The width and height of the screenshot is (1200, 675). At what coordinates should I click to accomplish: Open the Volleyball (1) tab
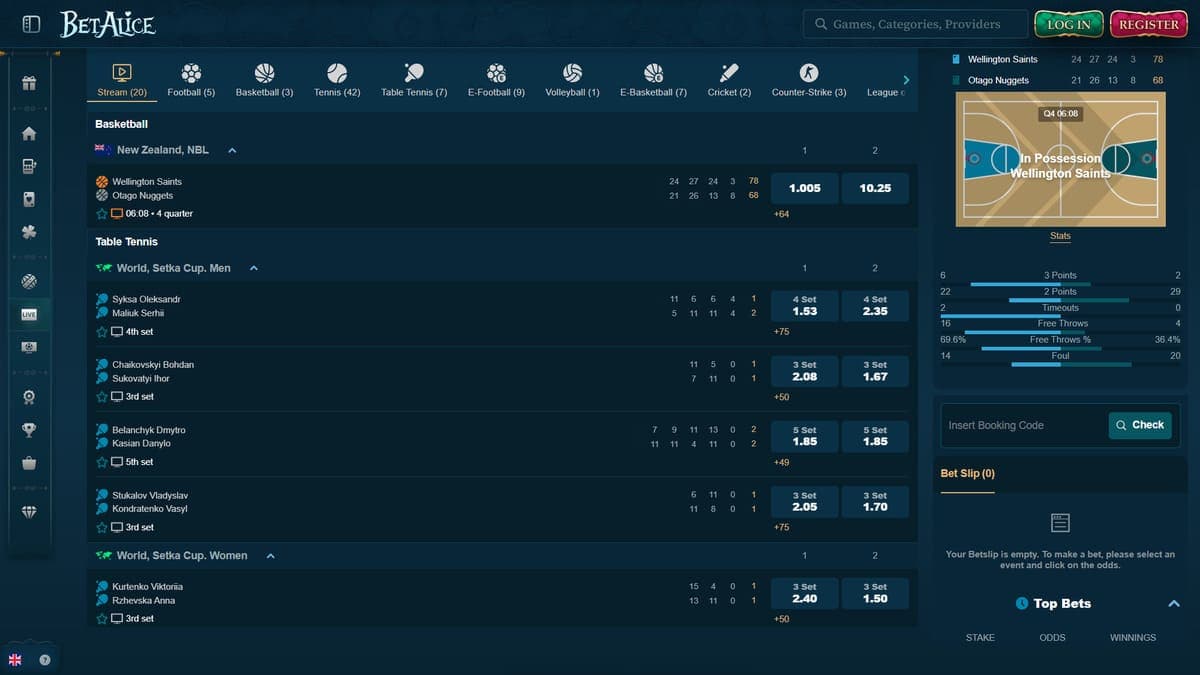572,80
